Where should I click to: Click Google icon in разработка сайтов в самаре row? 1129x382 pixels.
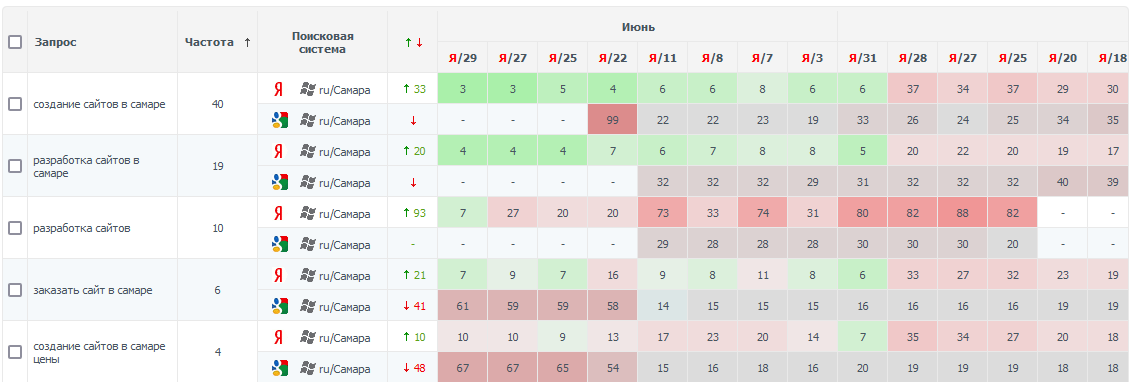279,183
